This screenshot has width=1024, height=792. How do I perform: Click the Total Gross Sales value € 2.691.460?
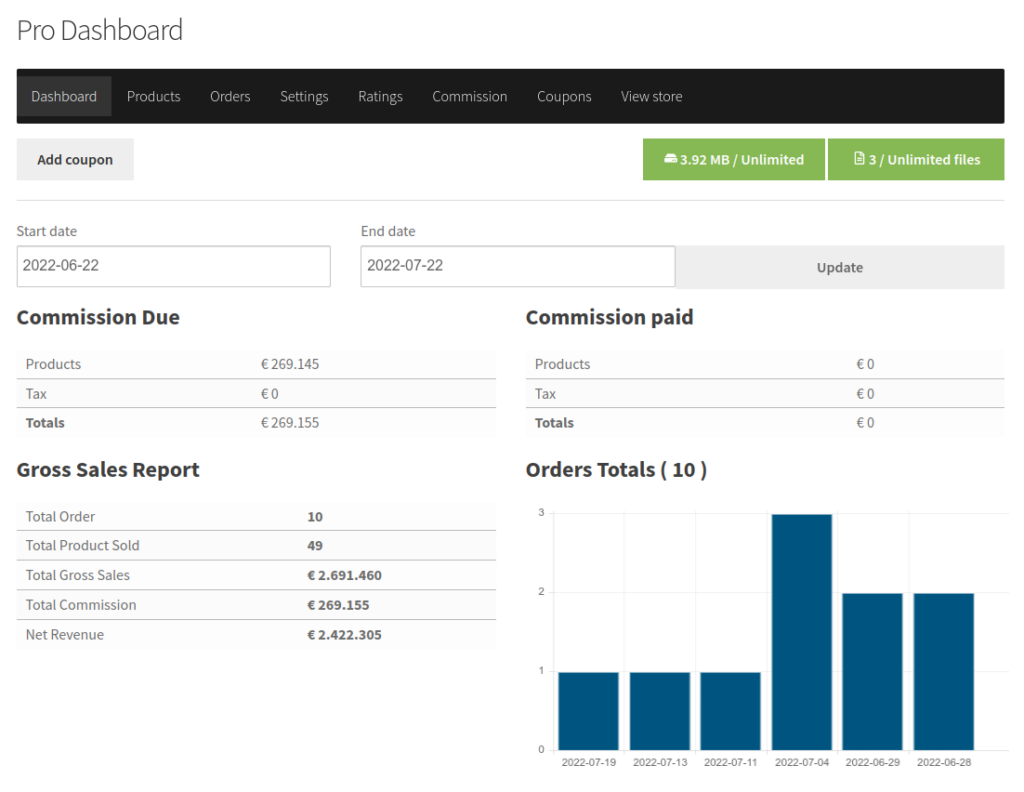344,576
